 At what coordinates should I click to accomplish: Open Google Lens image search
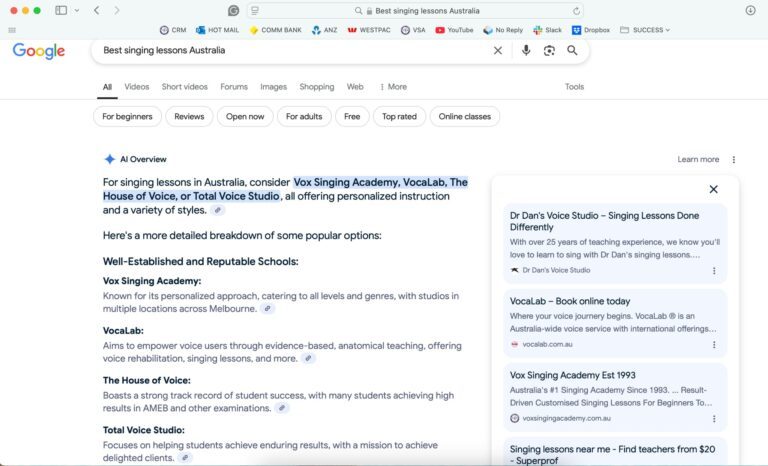(549, 50)
